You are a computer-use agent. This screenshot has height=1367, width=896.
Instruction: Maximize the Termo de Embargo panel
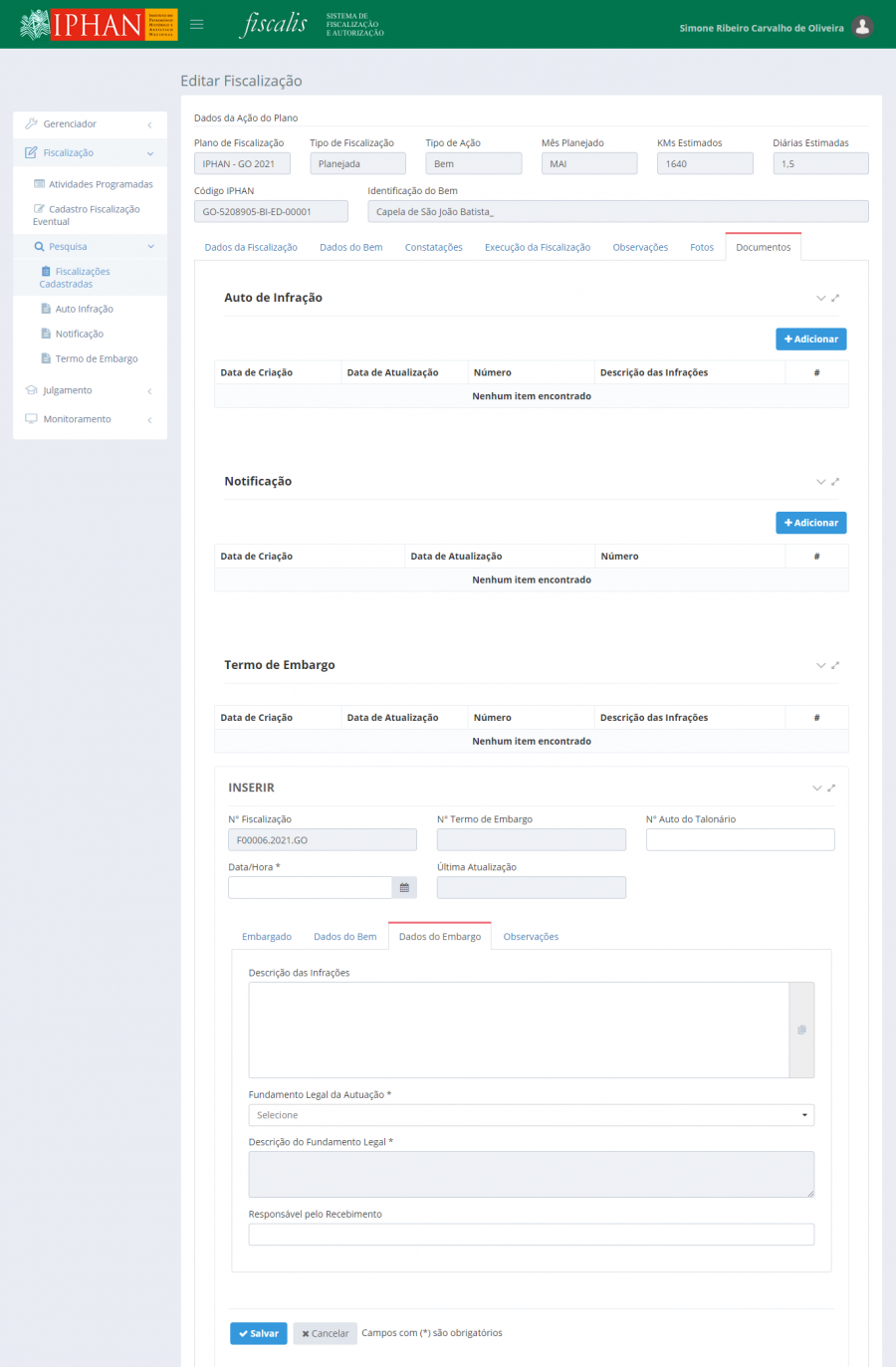835,665
